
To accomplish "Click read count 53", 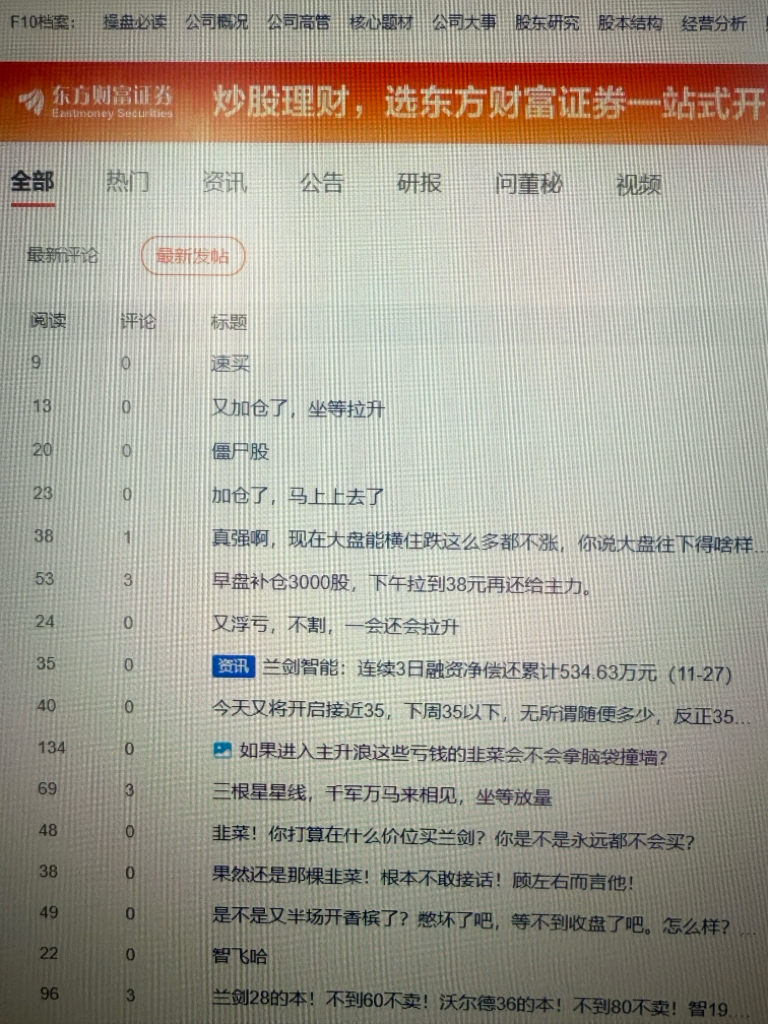I will [x=44, y=578].
